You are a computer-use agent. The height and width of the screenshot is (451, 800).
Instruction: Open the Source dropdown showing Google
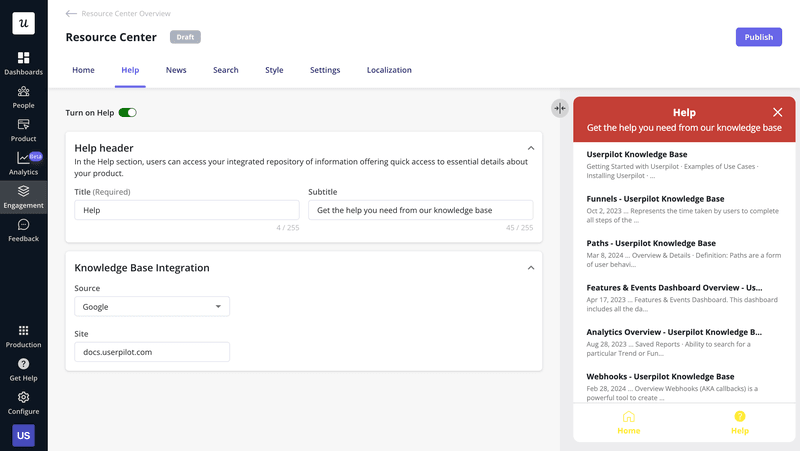tap(152, 307)
